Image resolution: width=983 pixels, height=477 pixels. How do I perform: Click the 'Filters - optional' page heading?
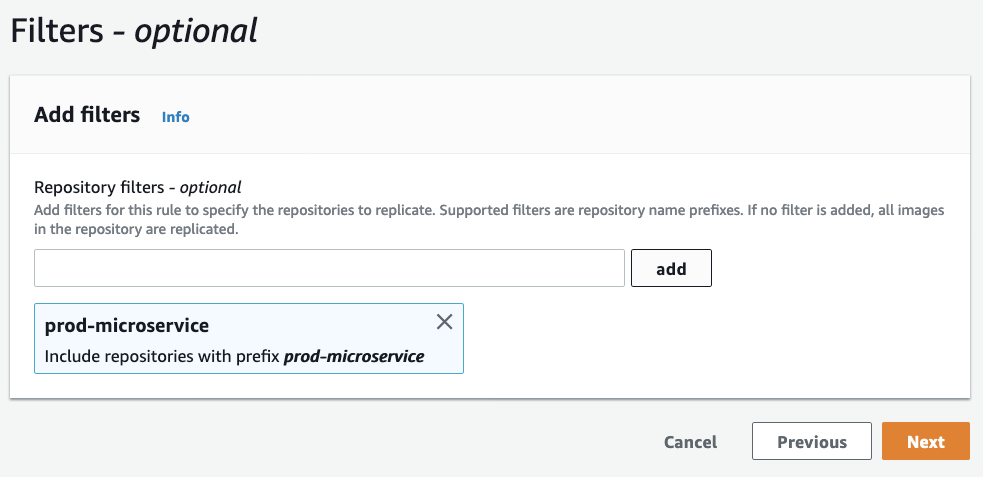(133, 31)
